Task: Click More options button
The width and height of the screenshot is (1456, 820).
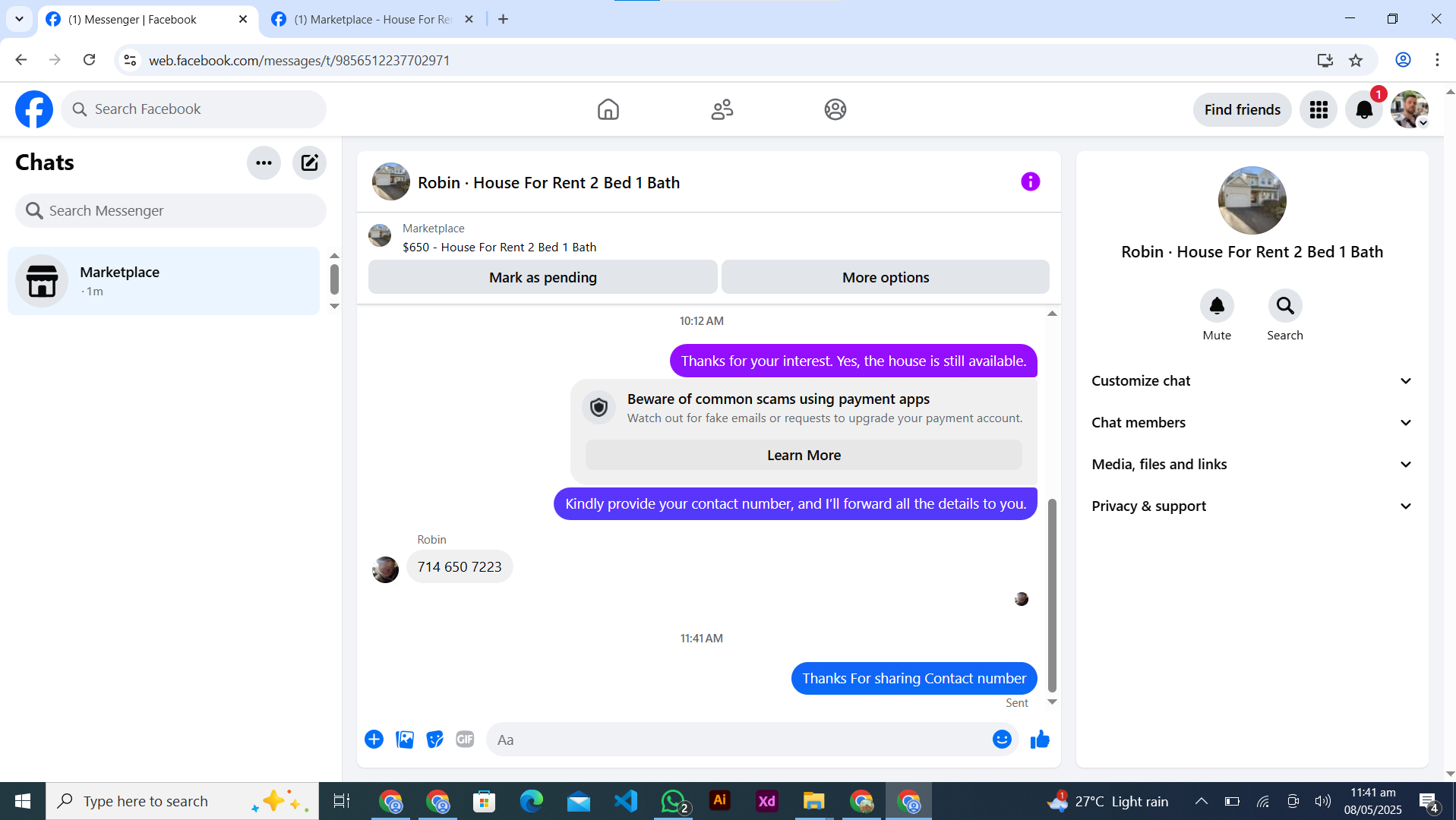Action: coord(886,277)
